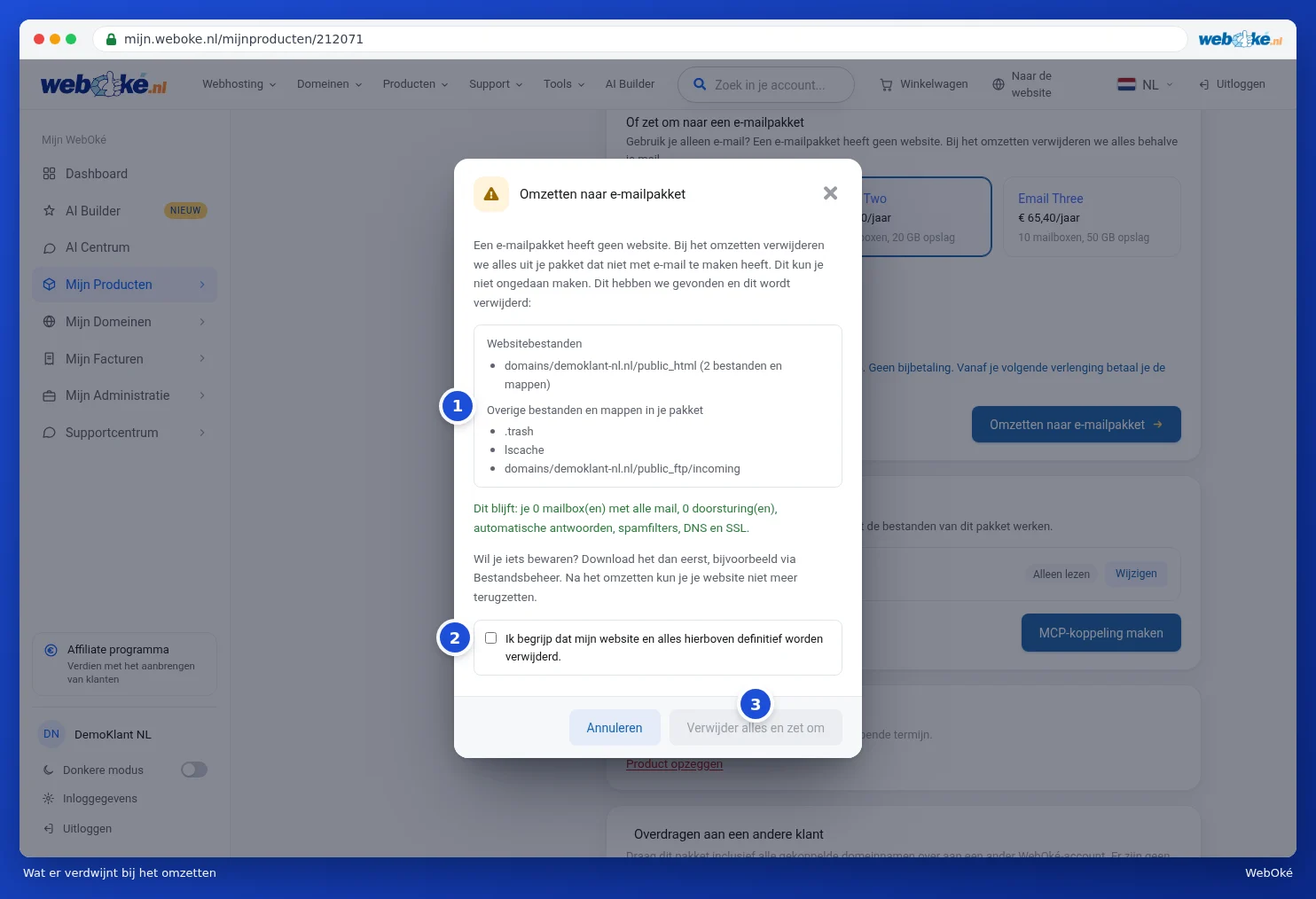The image size is (1316, 899).
Task: Click the DN avatar for DemoKlant NL
Action: coord(51,734)
